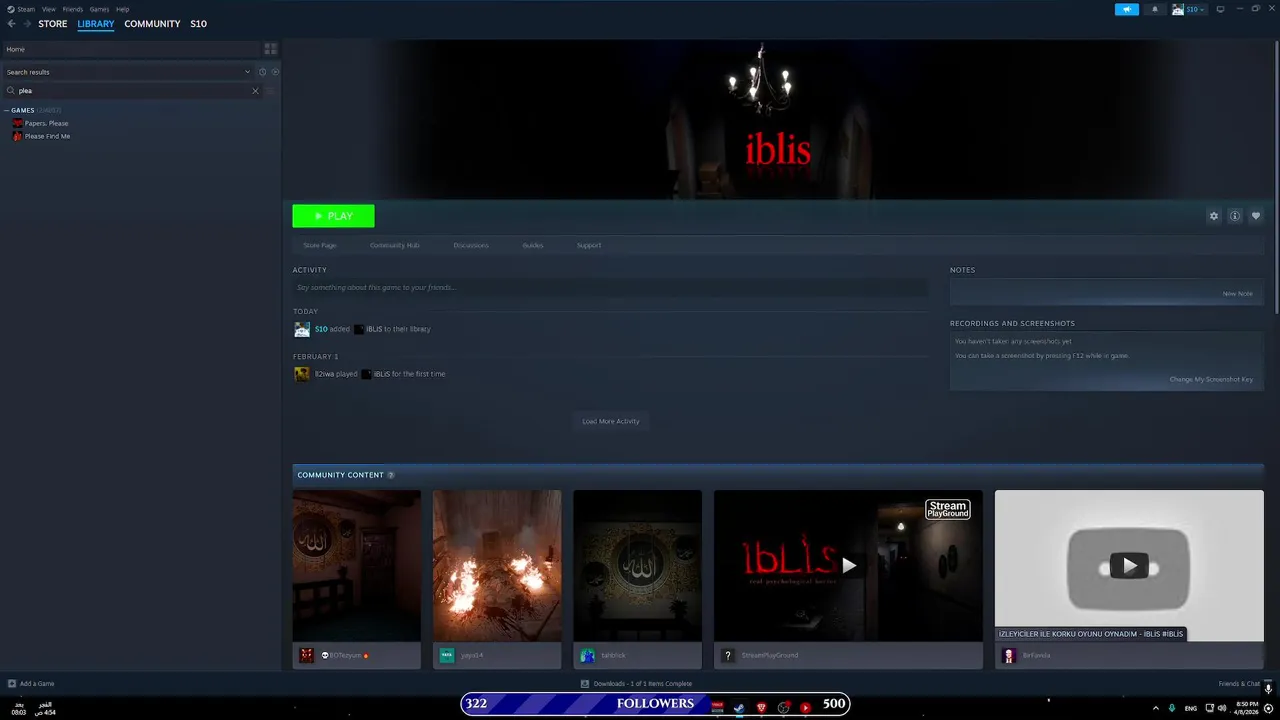Screen dimensions: 1280x720
Task: Show hidden system tray icons
Action: tap(1156, 708)
